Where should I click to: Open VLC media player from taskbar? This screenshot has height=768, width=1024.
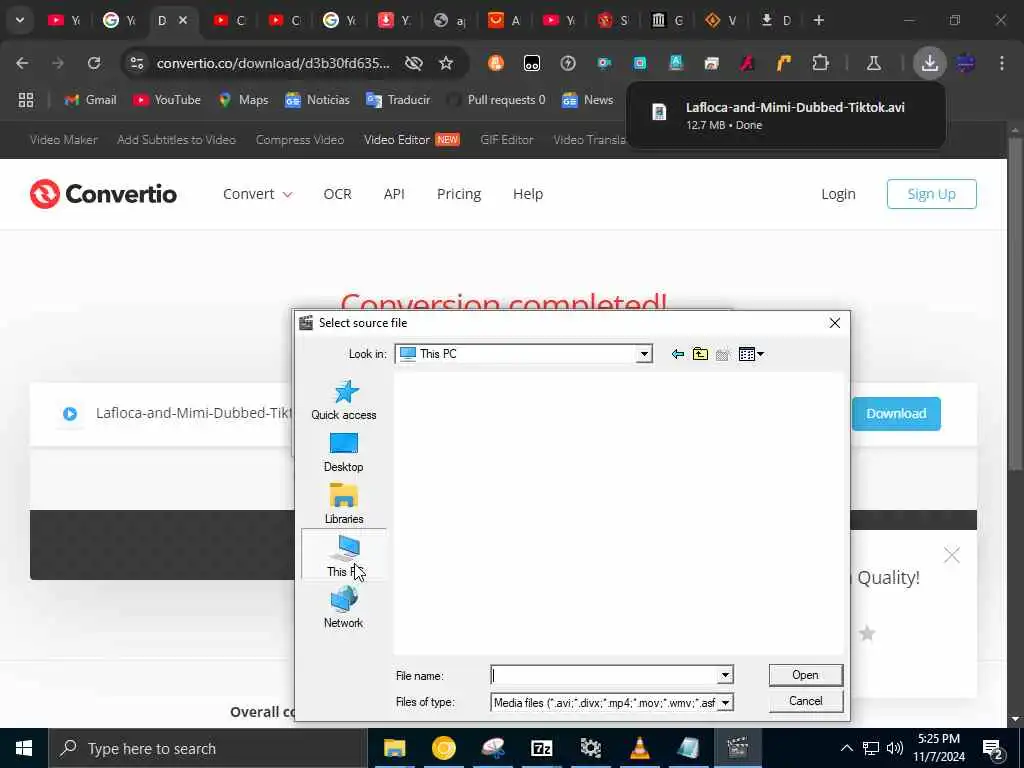pos(639,748)
